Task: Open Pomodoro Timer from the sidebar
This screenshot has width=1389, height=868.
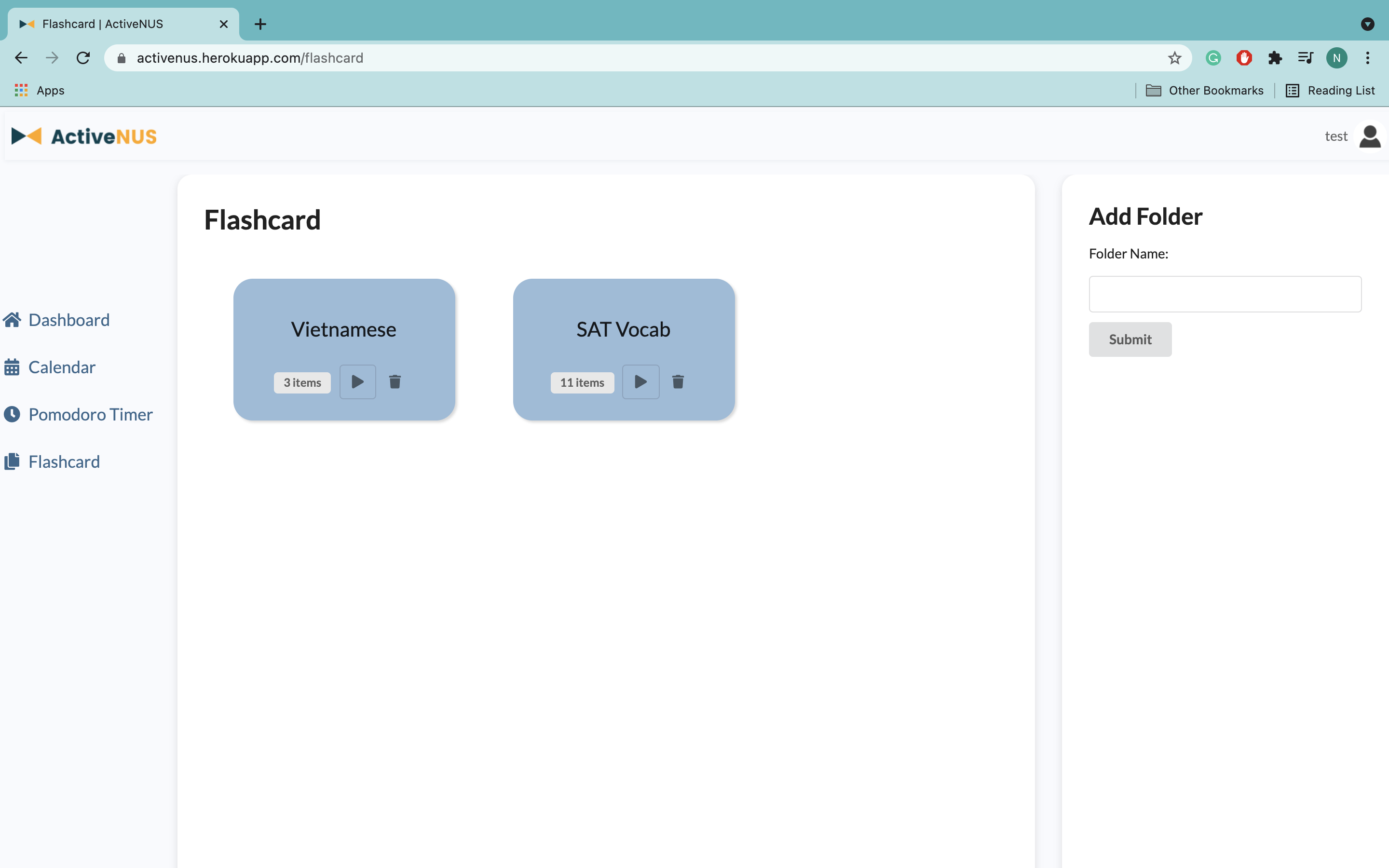Action: click(91, 415)
